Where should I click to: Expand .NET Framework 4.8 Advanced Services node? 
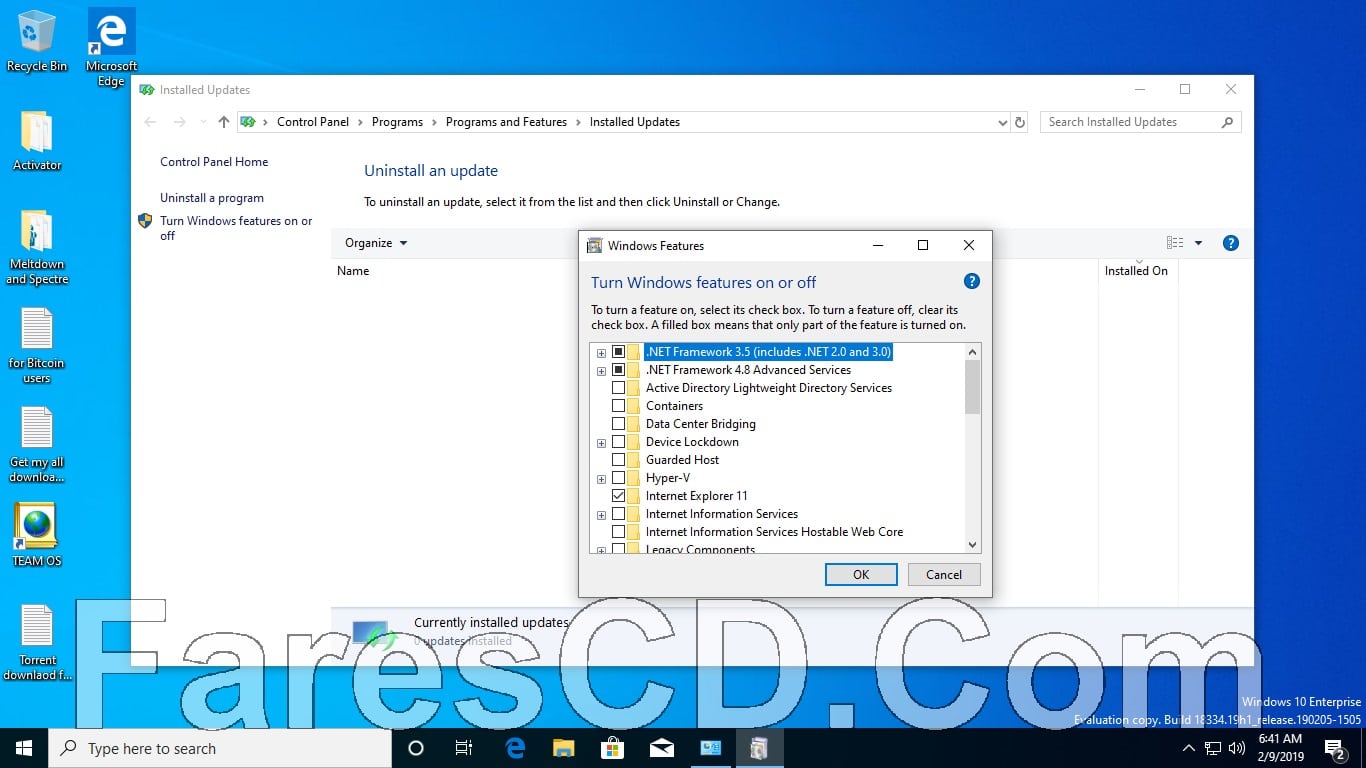point(601,371)
